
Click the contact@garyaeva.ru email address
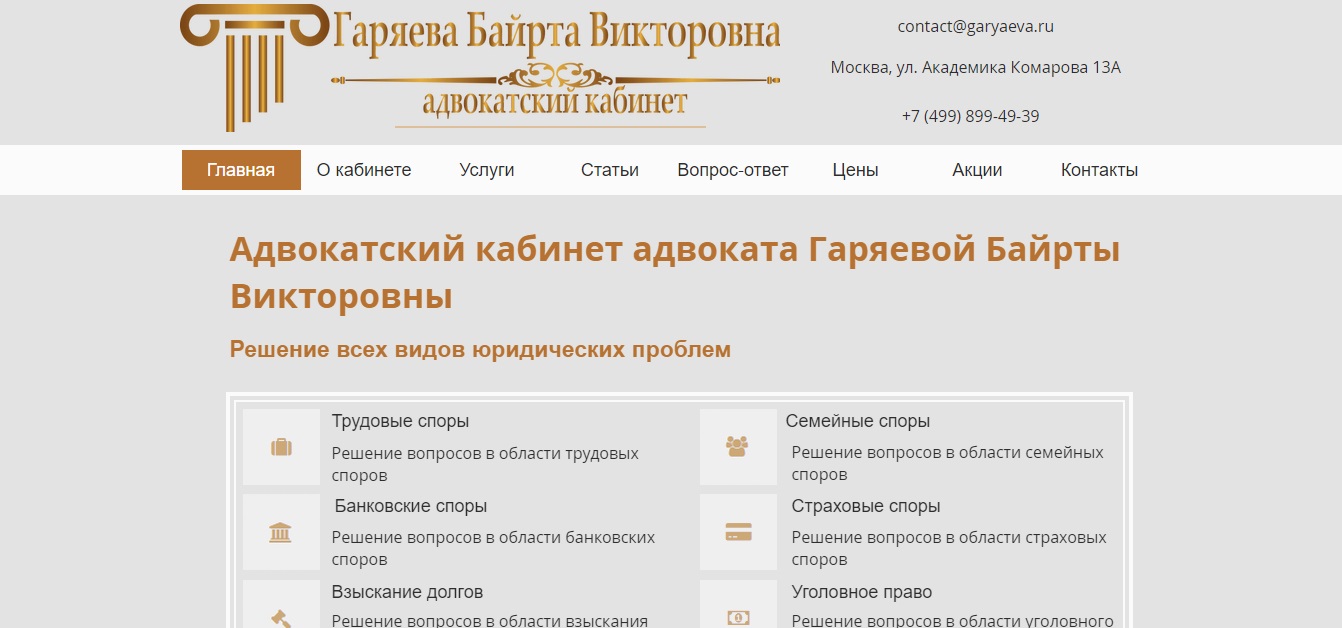[x=975, y=26]
